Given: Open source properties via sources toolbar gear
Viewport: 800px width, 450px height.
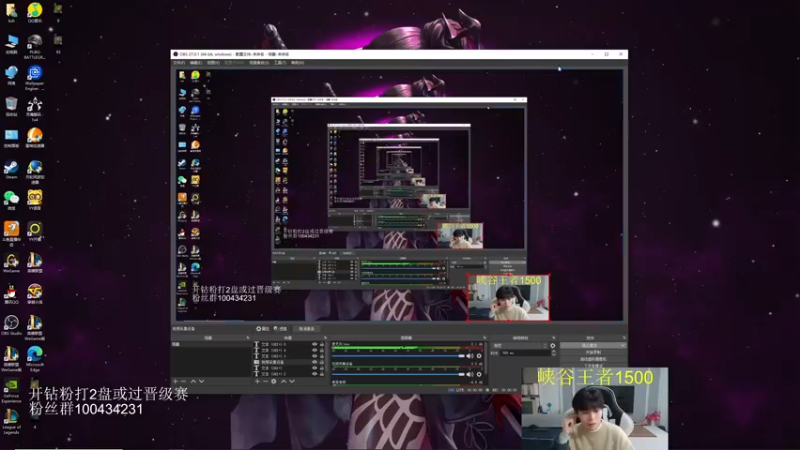Looking at the screenshot, I should (273, 381).
